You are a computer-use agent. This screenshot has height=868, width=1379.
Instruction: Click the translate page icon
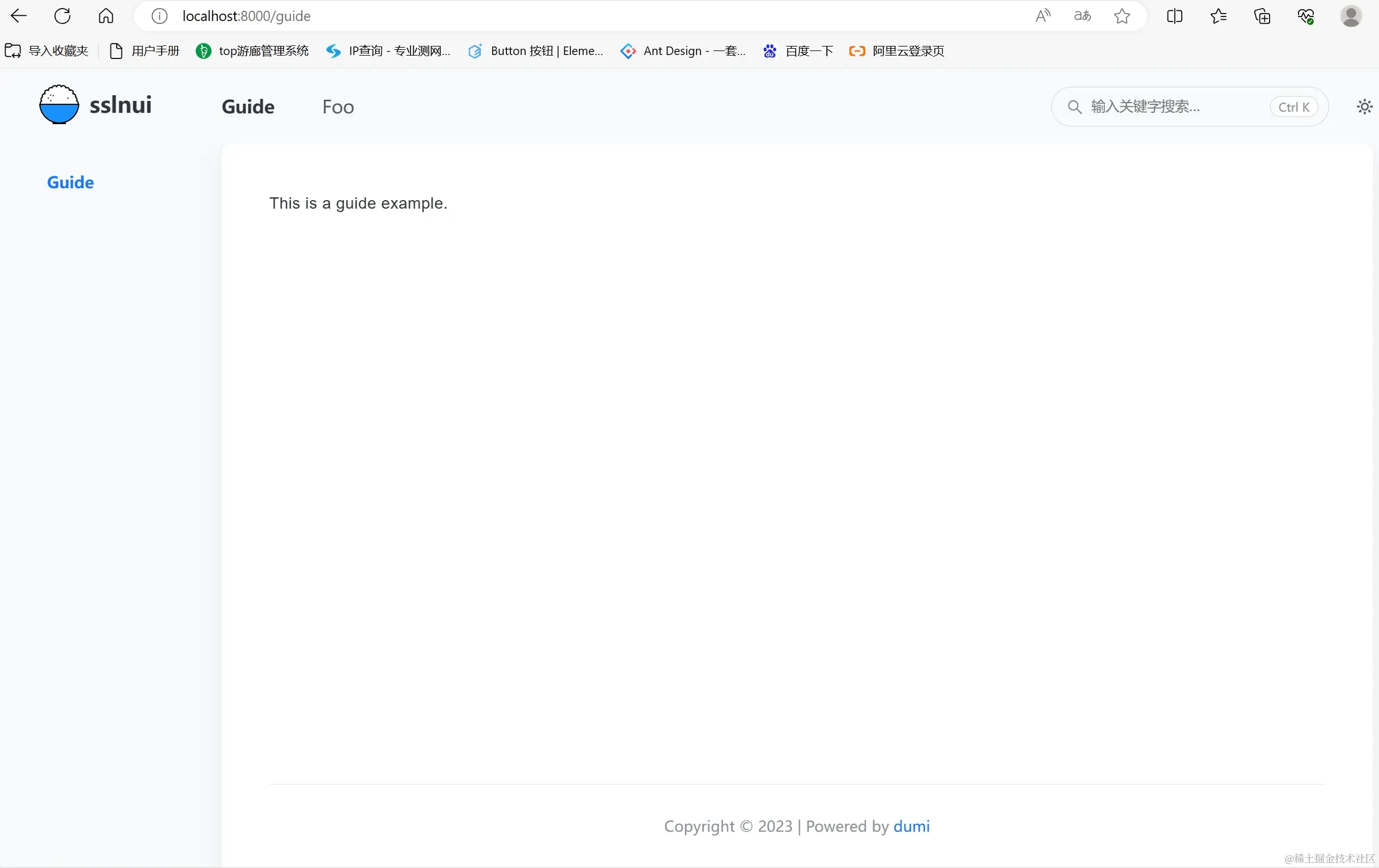click(1082, 16)
